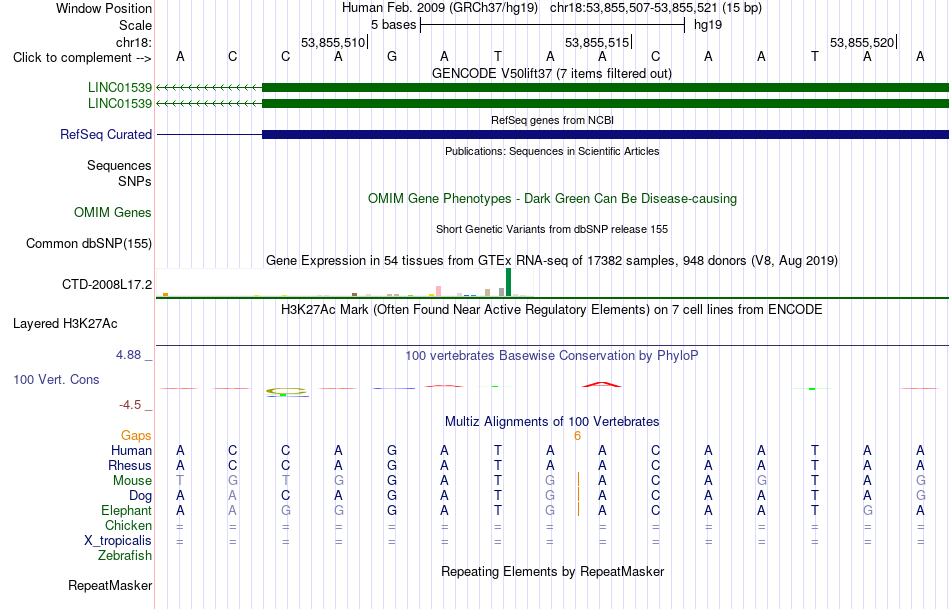Click the OMIM Gene Phenotypes track title

tap(553, 199)
